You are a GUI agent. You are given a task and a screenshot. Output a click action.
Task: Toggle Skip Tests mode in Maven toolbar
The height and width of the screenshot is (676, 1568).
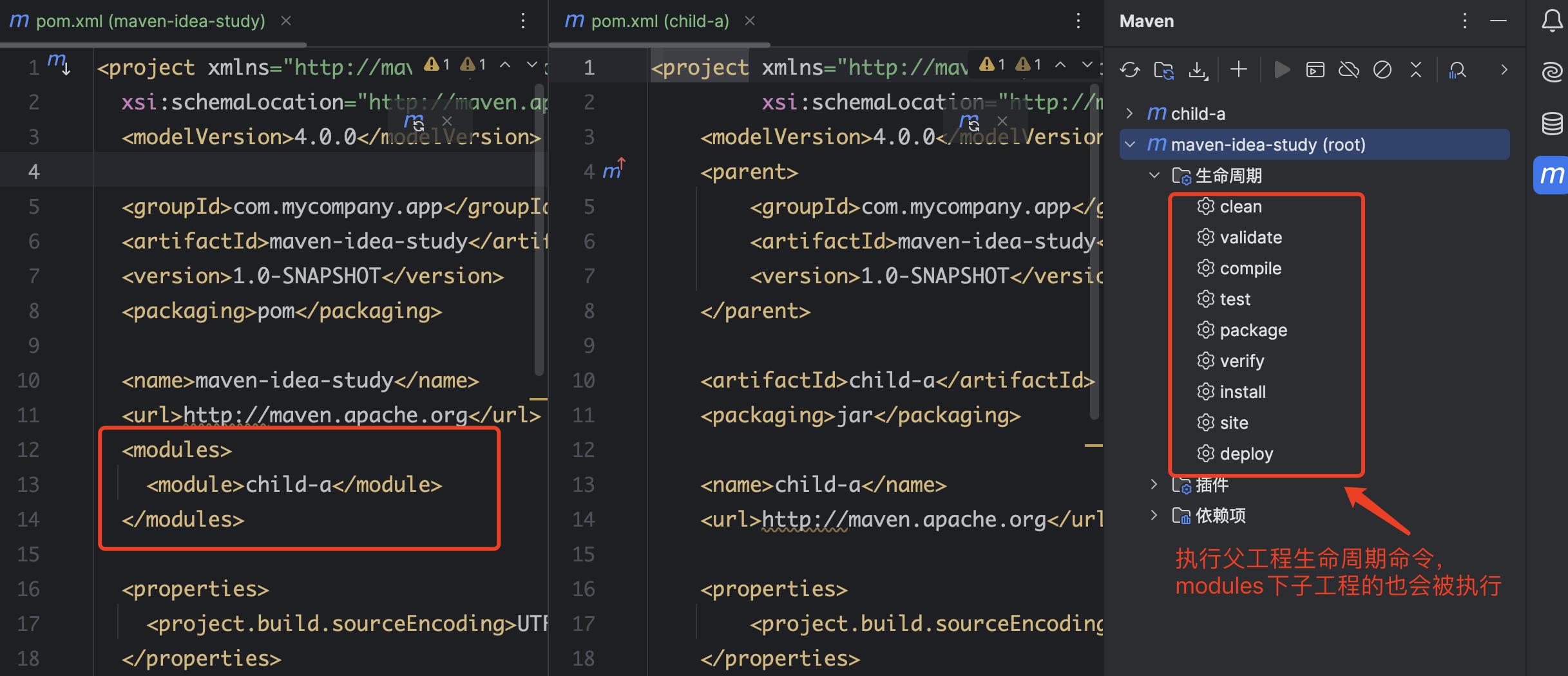[1382, 70]
